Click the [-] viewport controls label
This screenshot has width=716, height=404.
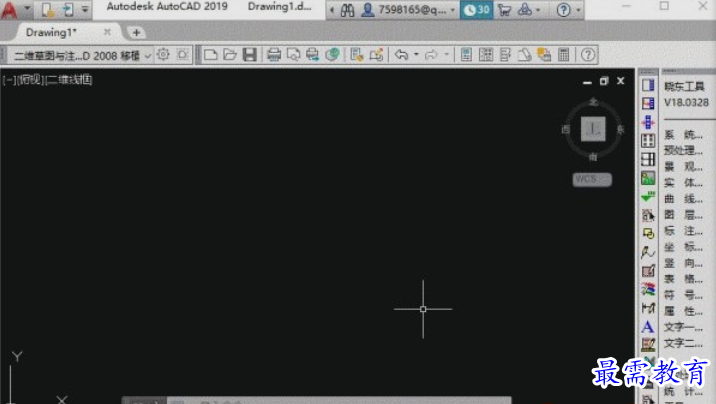[x=9, y=80]
